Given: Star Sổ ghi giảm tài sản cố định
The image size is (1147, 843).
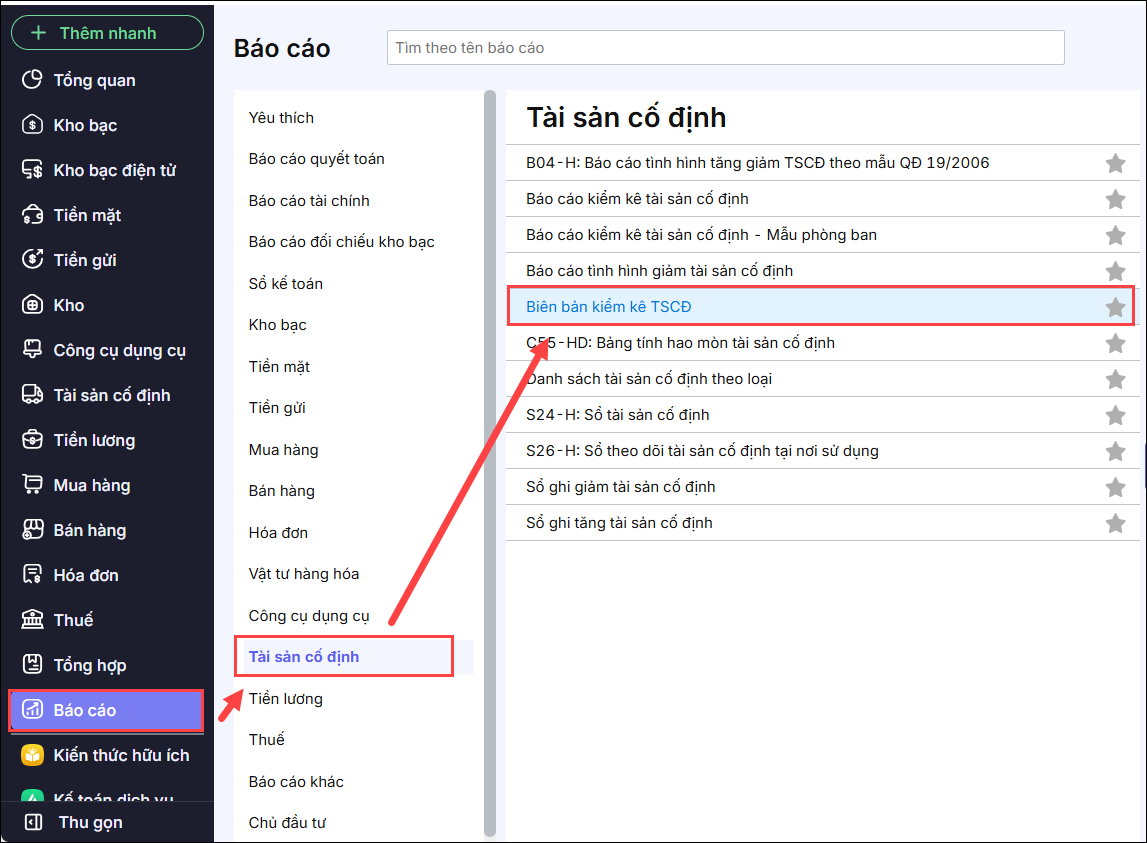Looking at the screenshot, I should (1115, 487).
